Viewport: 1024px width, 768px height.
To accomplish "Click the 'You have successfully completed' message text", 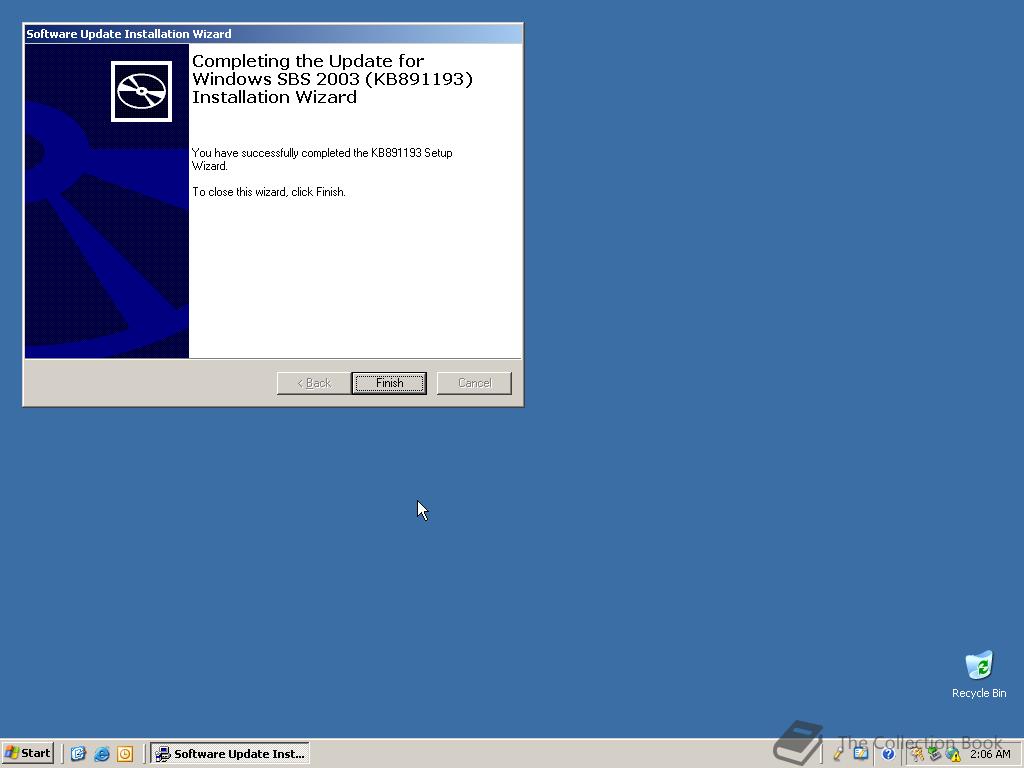I will [322, 159].
